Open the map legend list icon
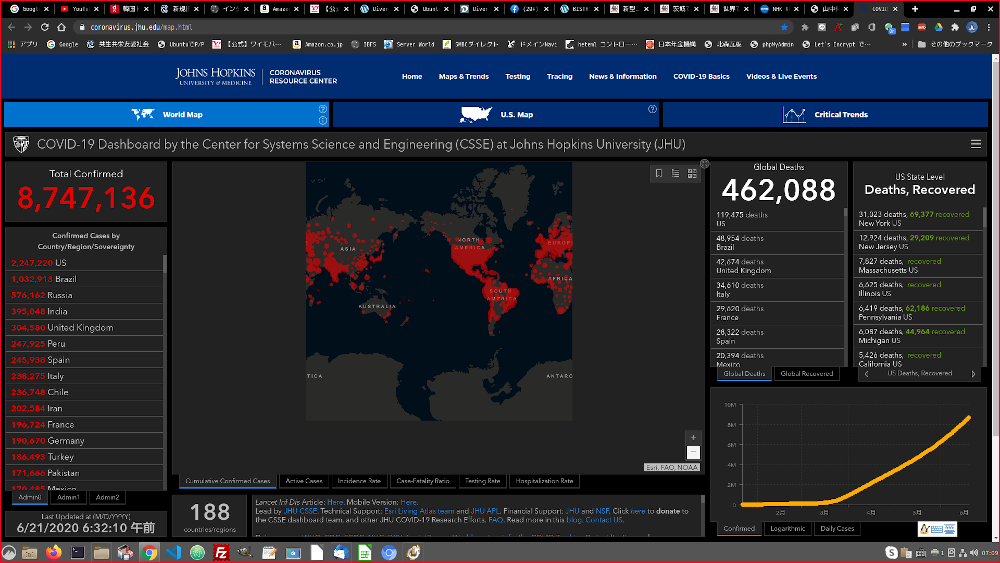This screenshot has height=563, width=1000. pyautogui.click(x=675, y=173)
